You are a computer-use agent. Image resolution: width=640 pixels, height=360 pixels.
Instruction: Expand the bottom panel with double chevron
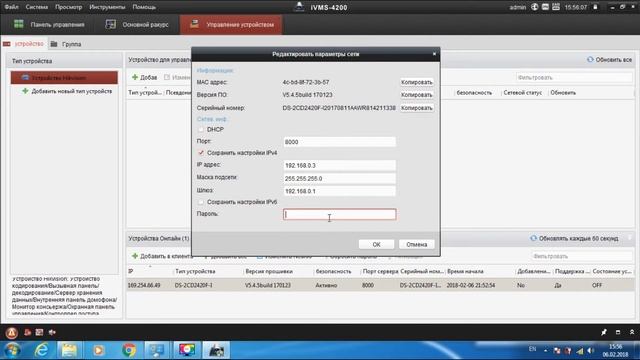[632, 332]
